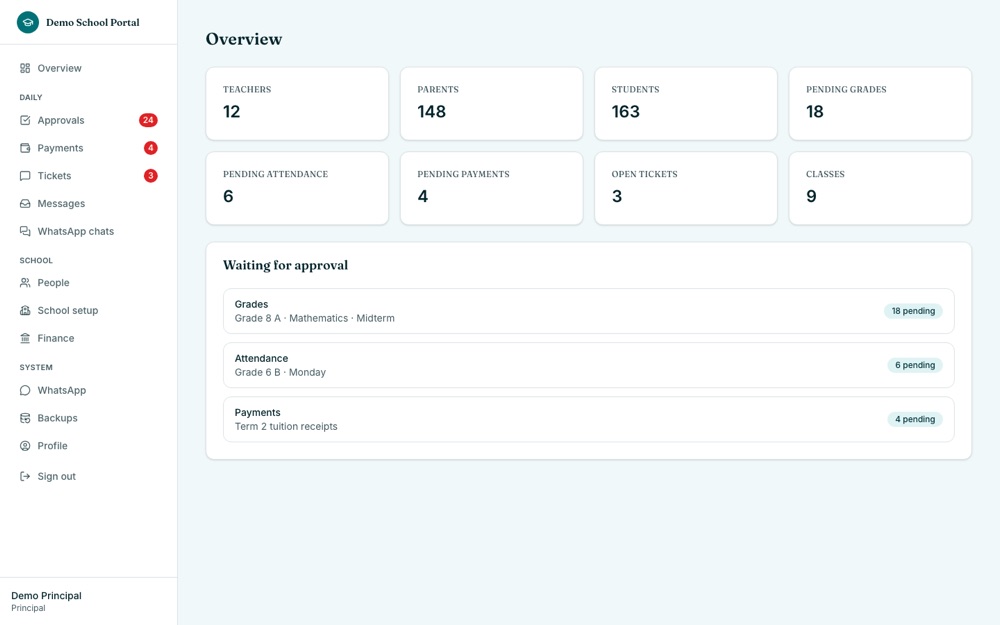Click the Sign out arrow icon
The height and width of the screenshot is (625, 1000).
coord(25,476)
